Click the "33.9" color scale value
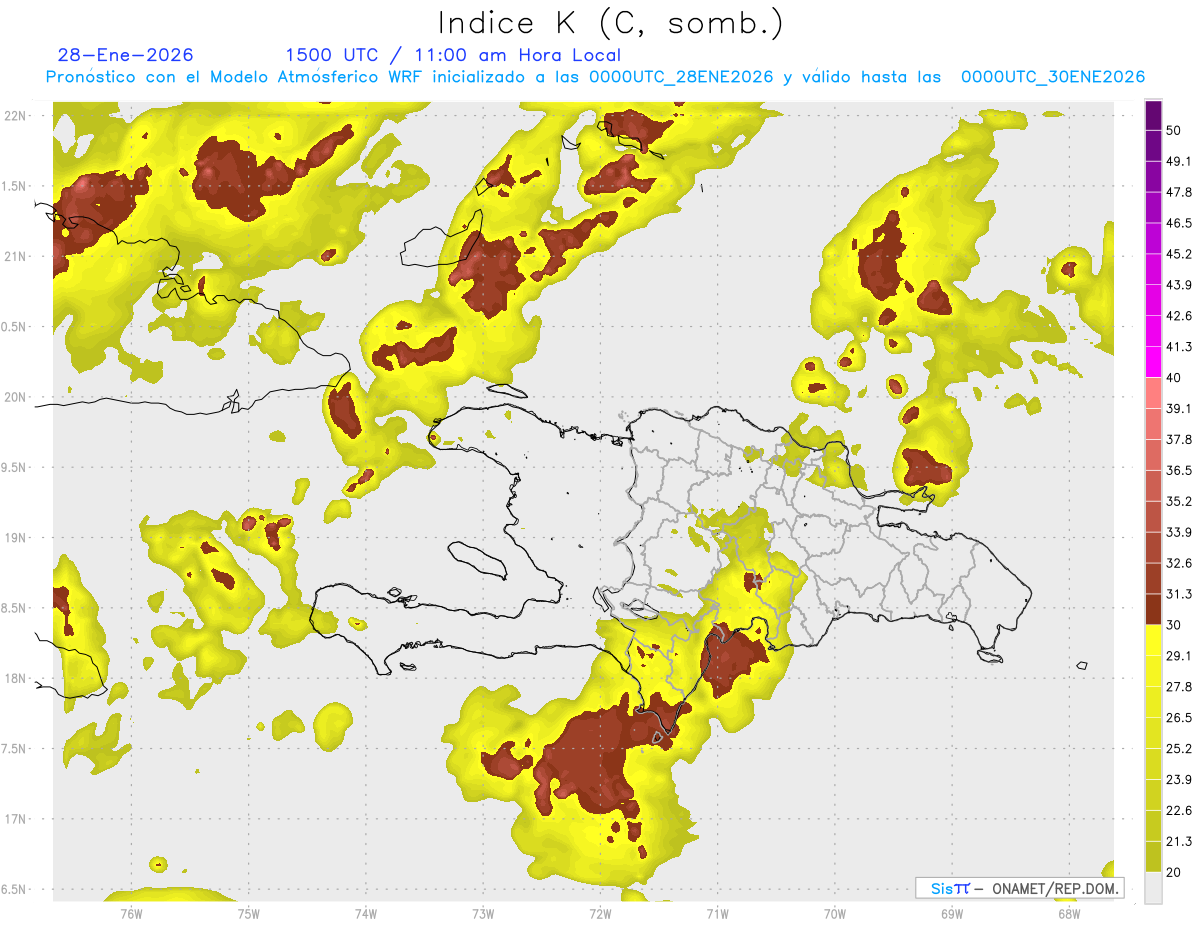 coord(1179,532)
